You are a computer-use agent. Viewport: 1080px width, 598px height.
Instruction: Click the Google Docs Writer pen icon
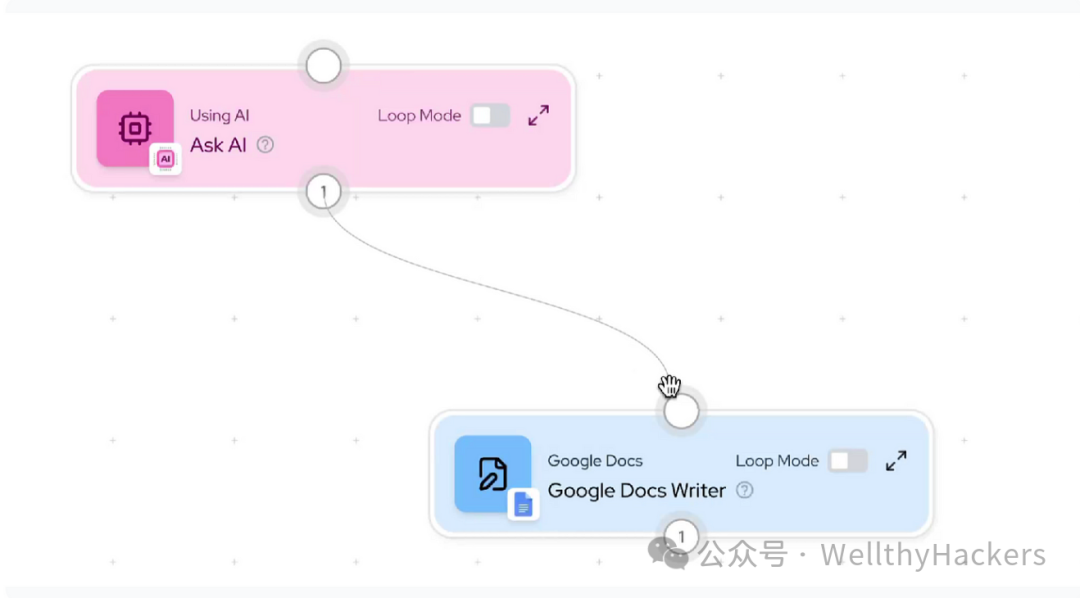point(492,473)
